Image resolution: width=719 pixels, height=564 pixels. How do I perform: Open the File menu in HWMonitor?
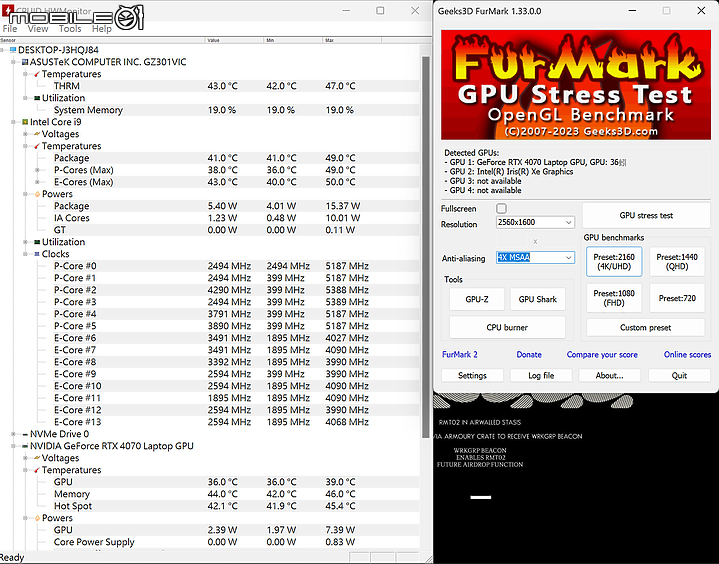(x=10, y=28)
